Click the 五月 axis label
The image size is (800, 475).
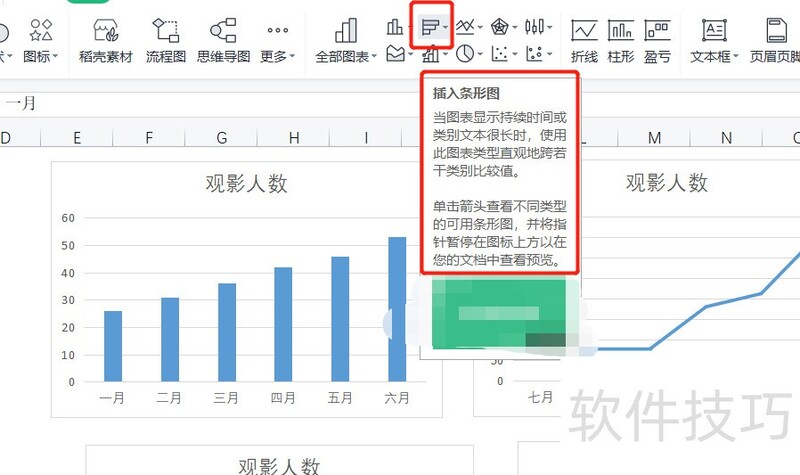pyautogui.click(x=340, y=397)
